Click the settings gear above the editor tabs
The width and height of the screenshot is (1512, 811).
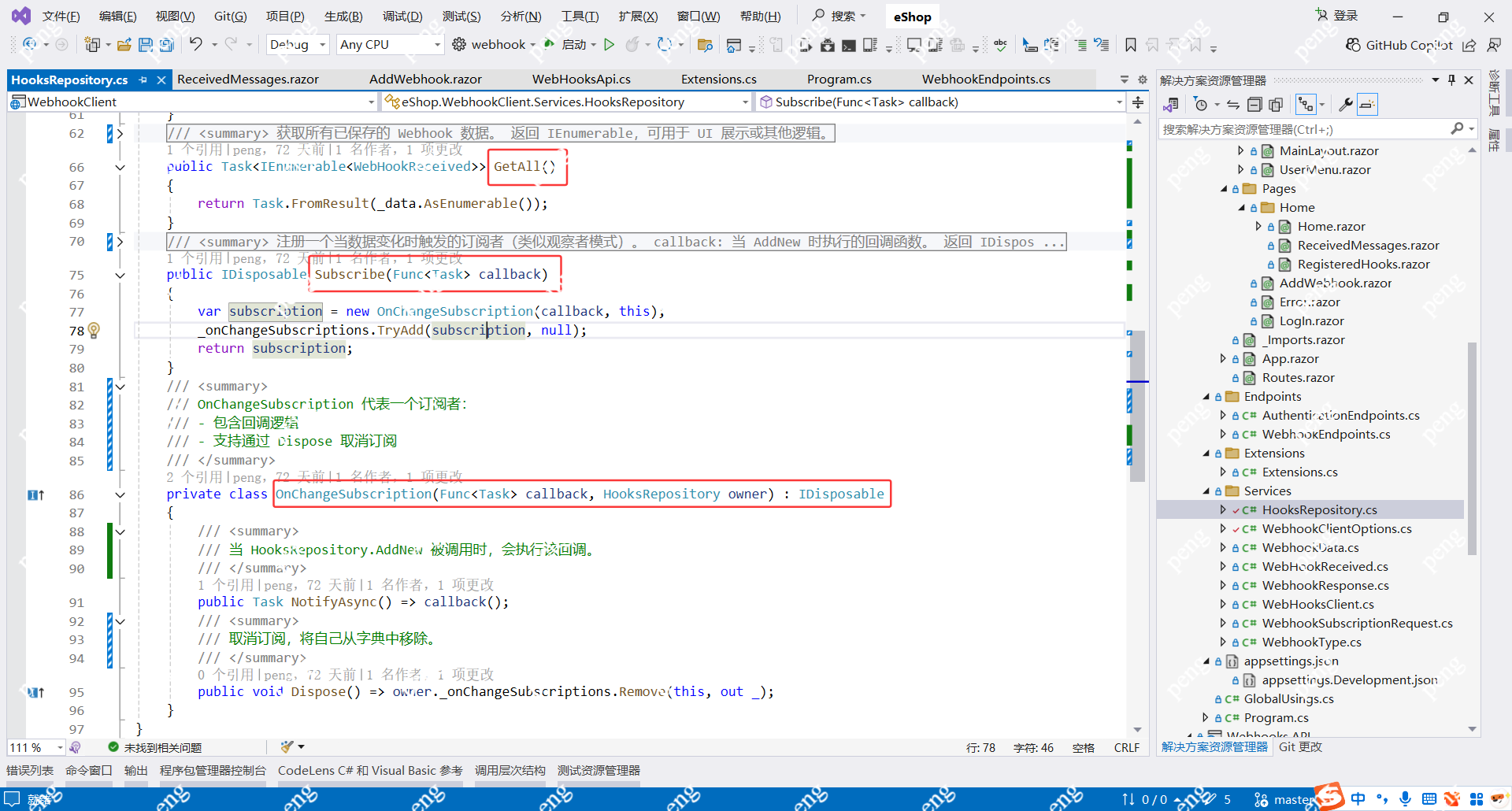tap(1143, 80)
